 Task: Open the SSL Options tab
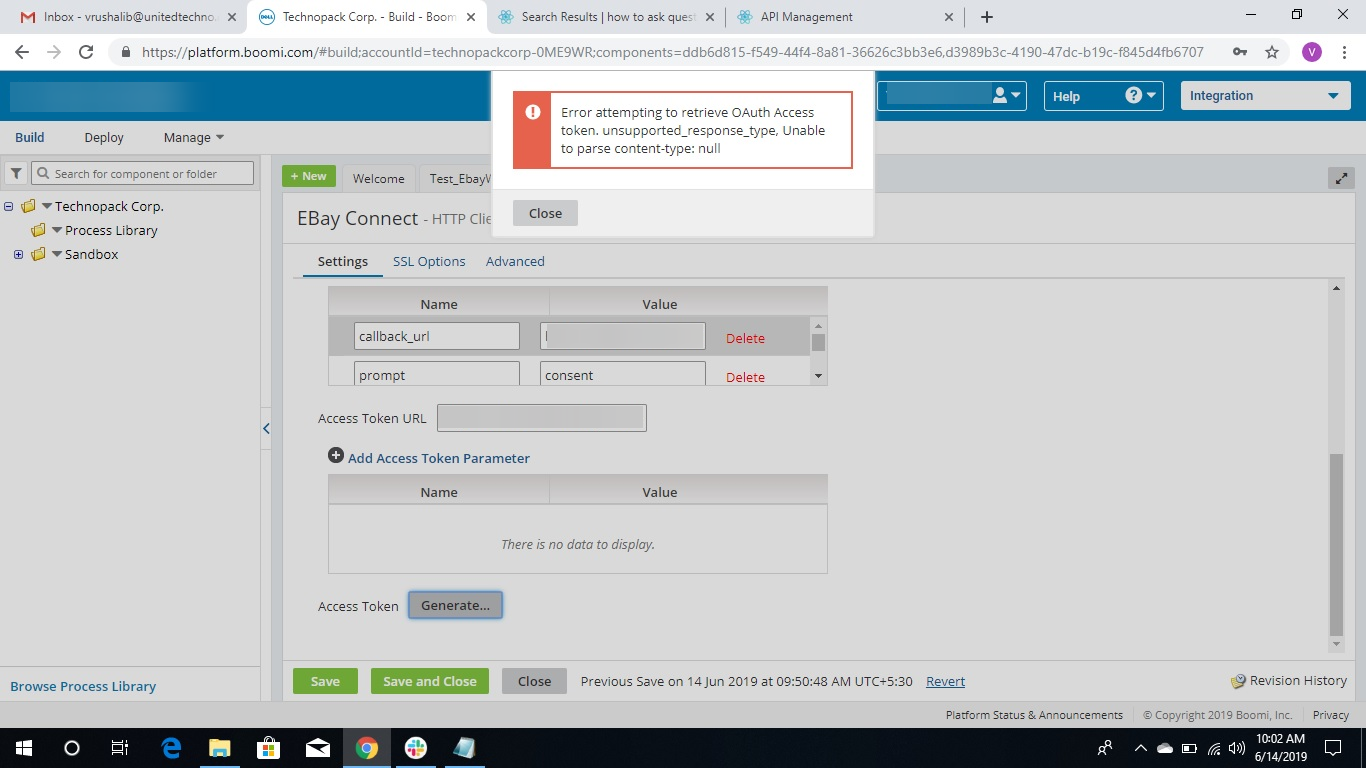tap(429, 261)
